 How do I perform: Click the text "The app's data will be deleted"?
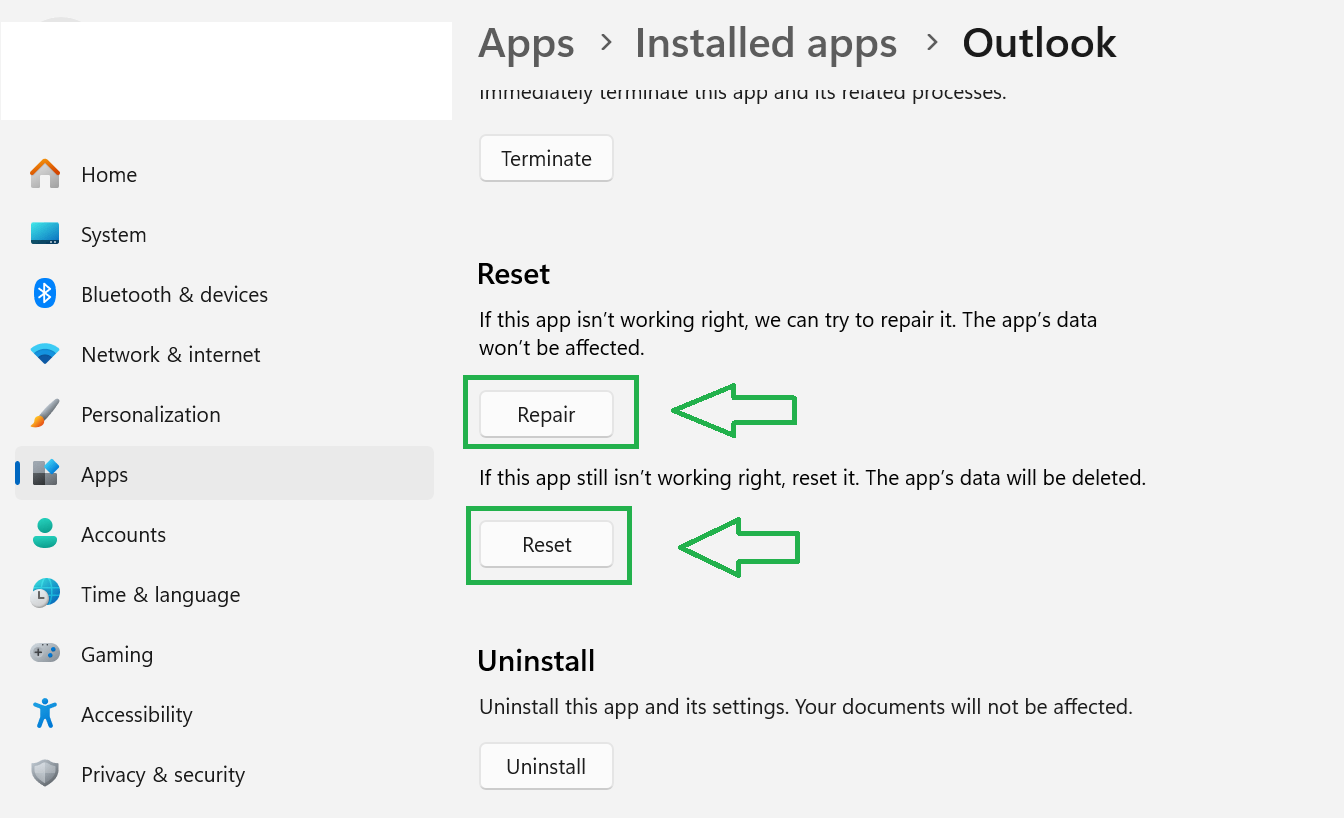point(1005,477)
